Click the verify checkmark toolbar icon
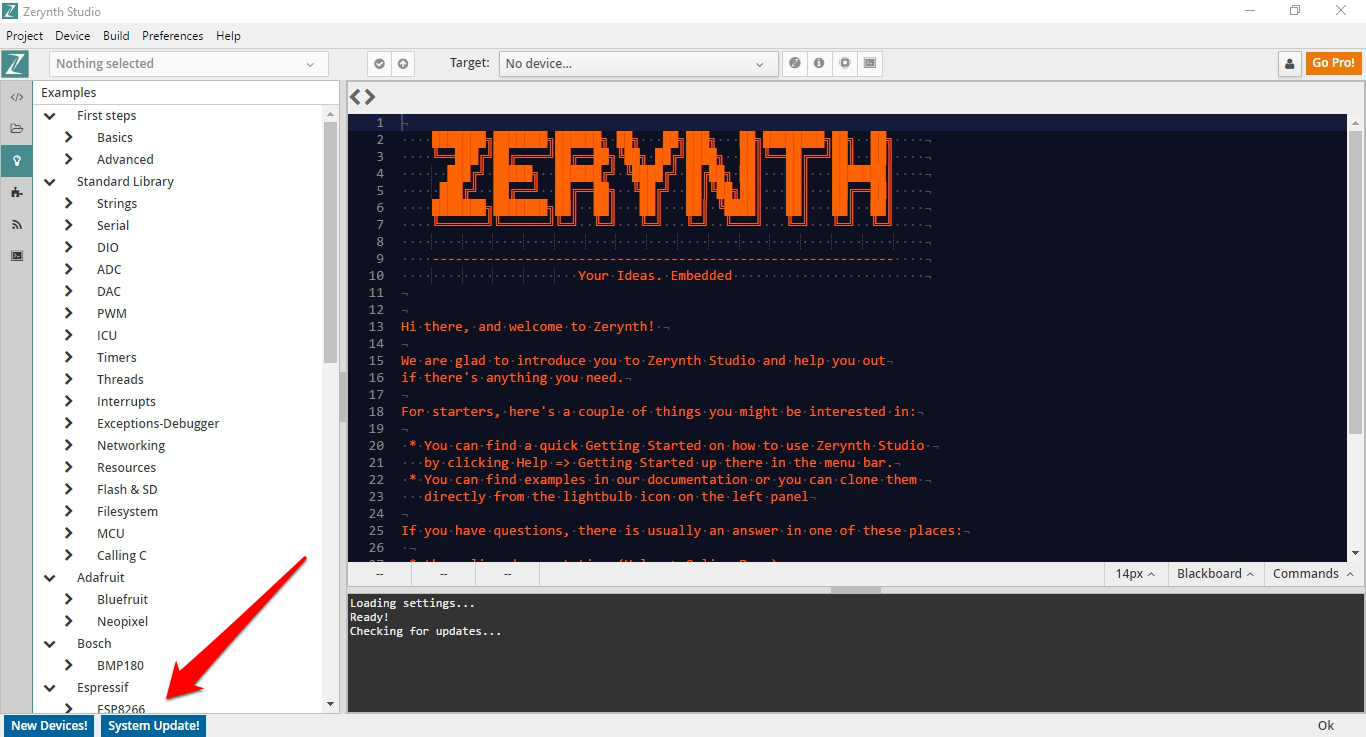 point(379,64)
